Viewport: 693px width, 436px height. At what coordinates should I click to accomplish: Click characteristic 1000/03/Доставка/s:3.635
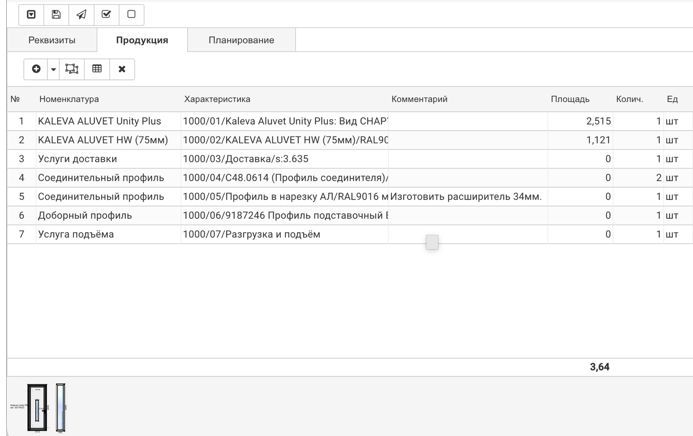[x=246, y=159]
